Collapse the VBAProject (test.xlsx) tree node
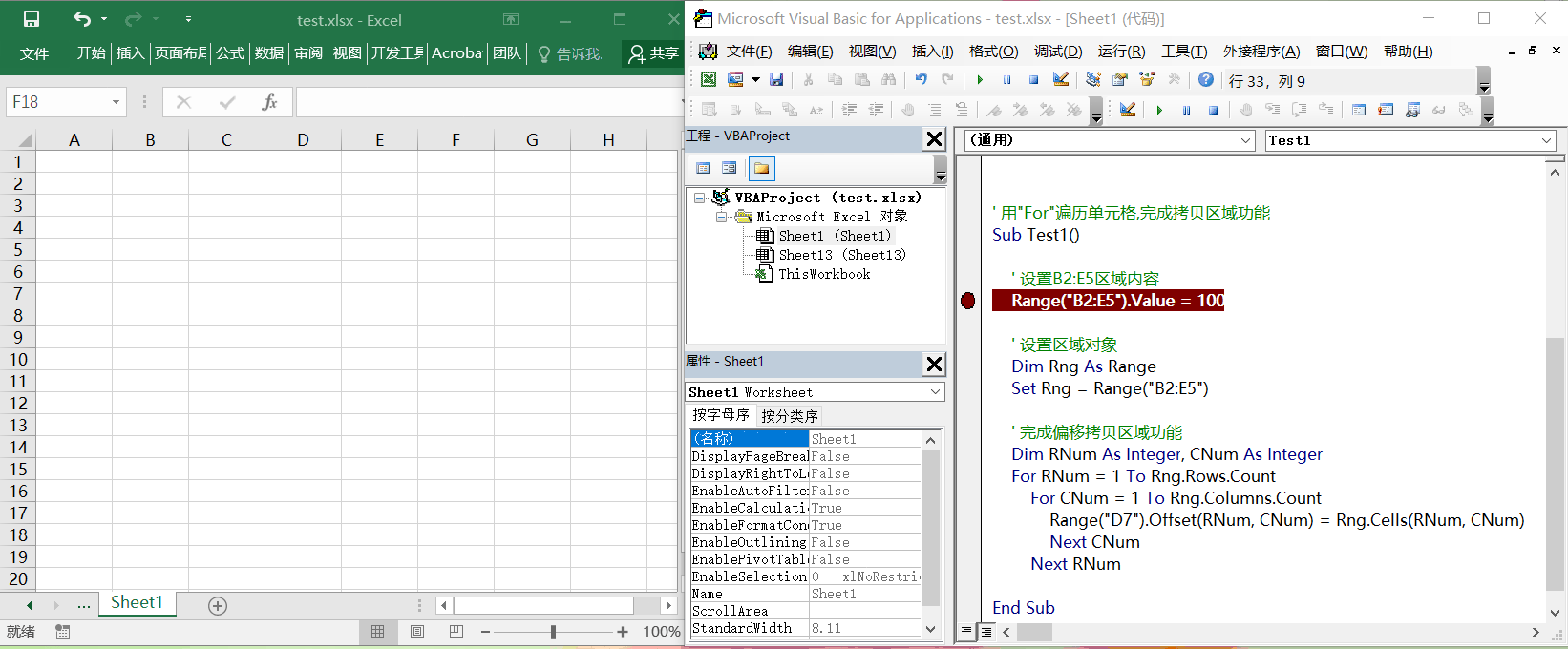1568x649 pixels. 700,198
